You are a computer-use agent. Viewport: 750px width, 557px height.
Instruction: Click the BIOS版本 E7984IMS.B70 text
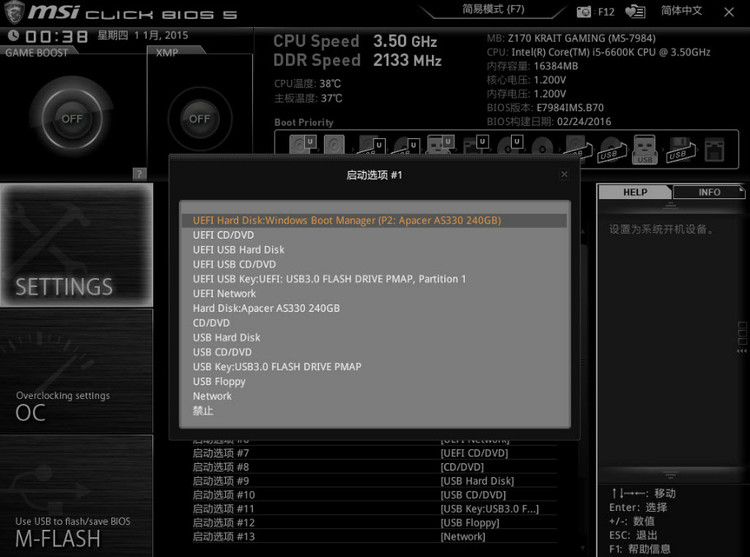(x=545, y=108)
